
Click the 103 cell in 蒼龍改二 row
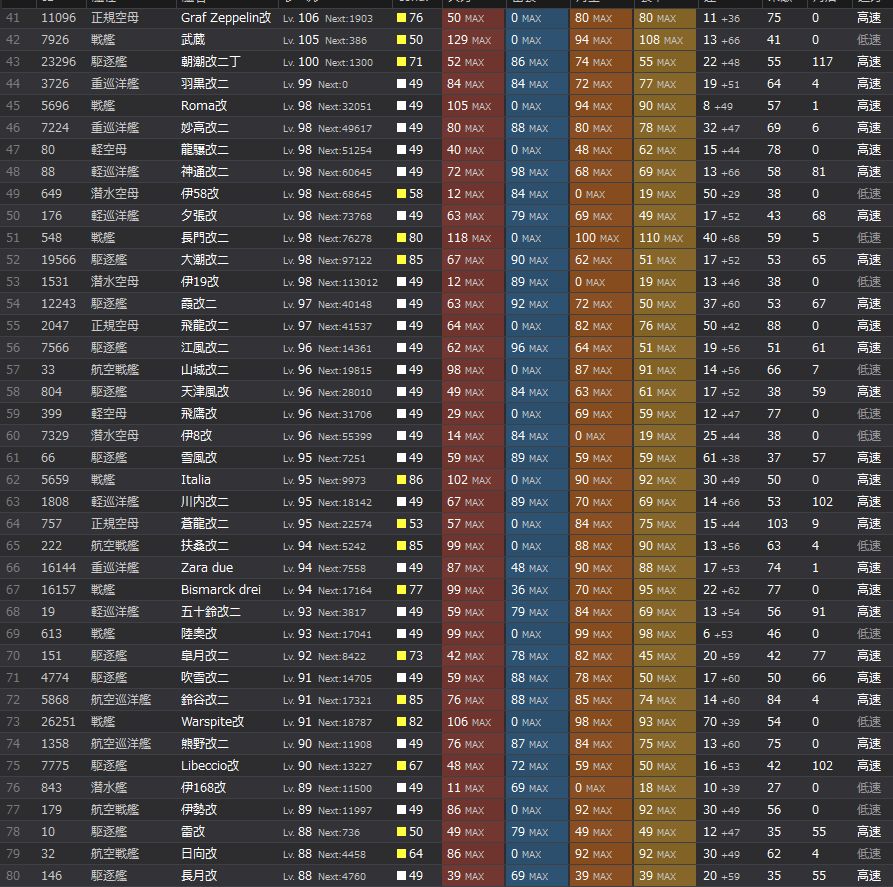pyautogui.click(x=777, y=524)
